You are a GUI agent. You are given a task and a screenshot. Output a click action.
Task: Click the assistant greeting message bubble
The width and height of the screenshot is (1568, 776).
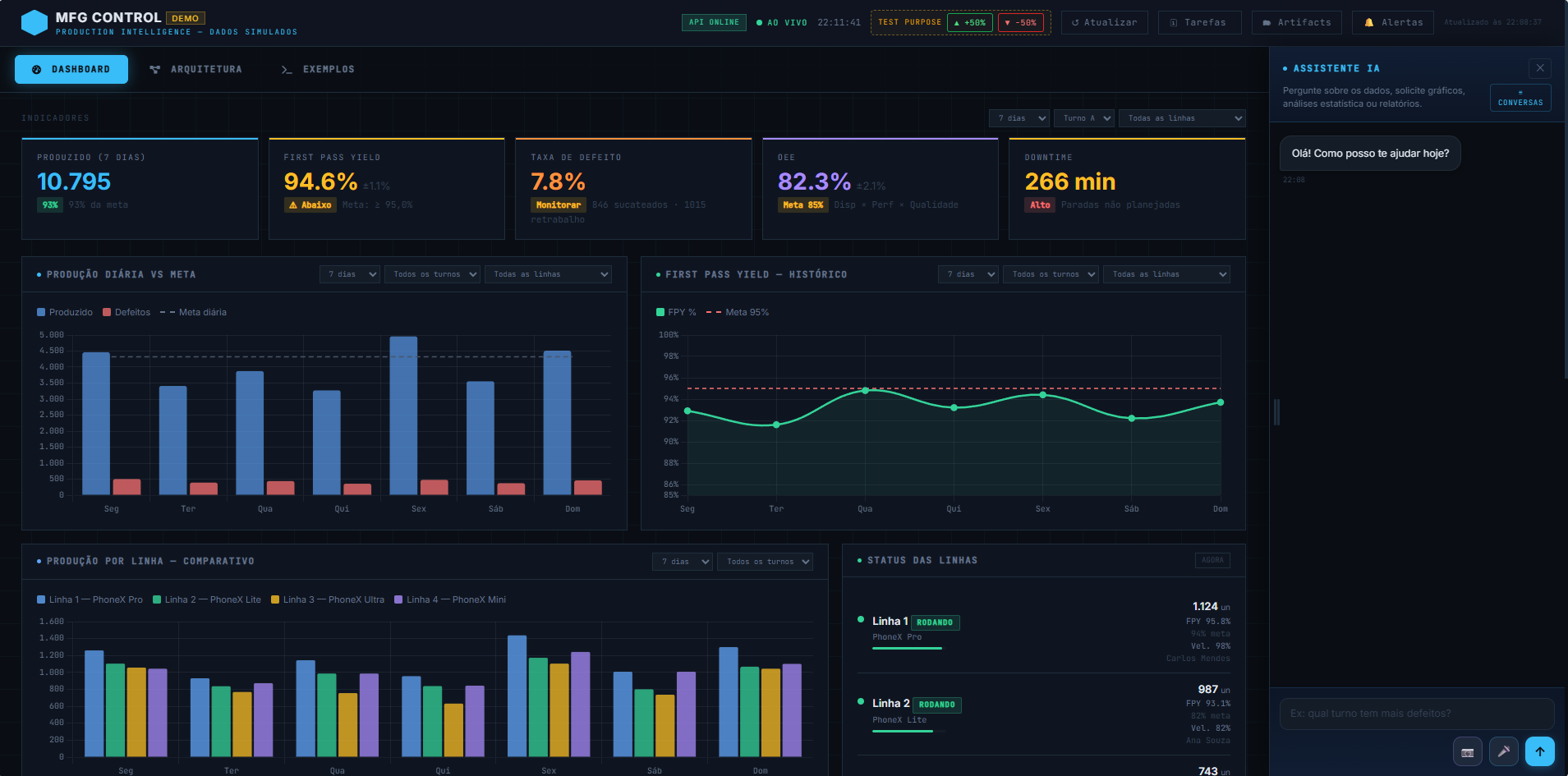[x=1370, y=154]
